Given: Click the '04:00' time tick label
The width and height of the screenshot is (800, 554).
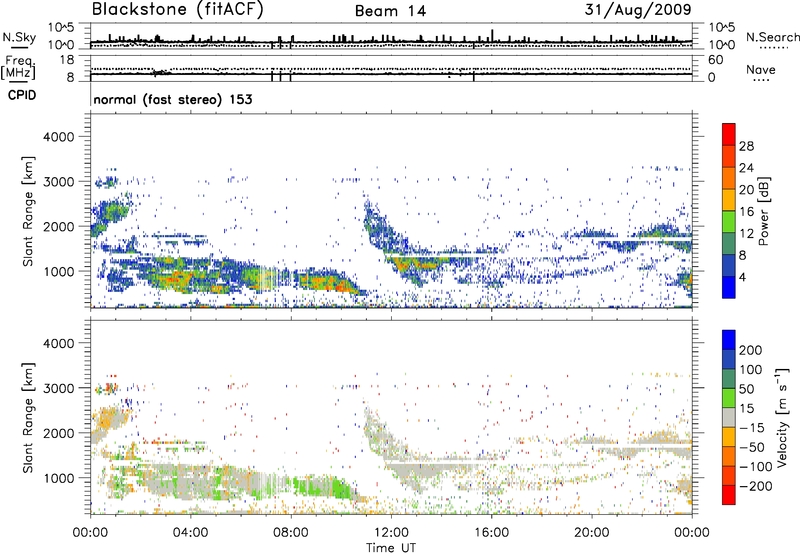Looking at the screenshot, I should [x=191, y=533].
